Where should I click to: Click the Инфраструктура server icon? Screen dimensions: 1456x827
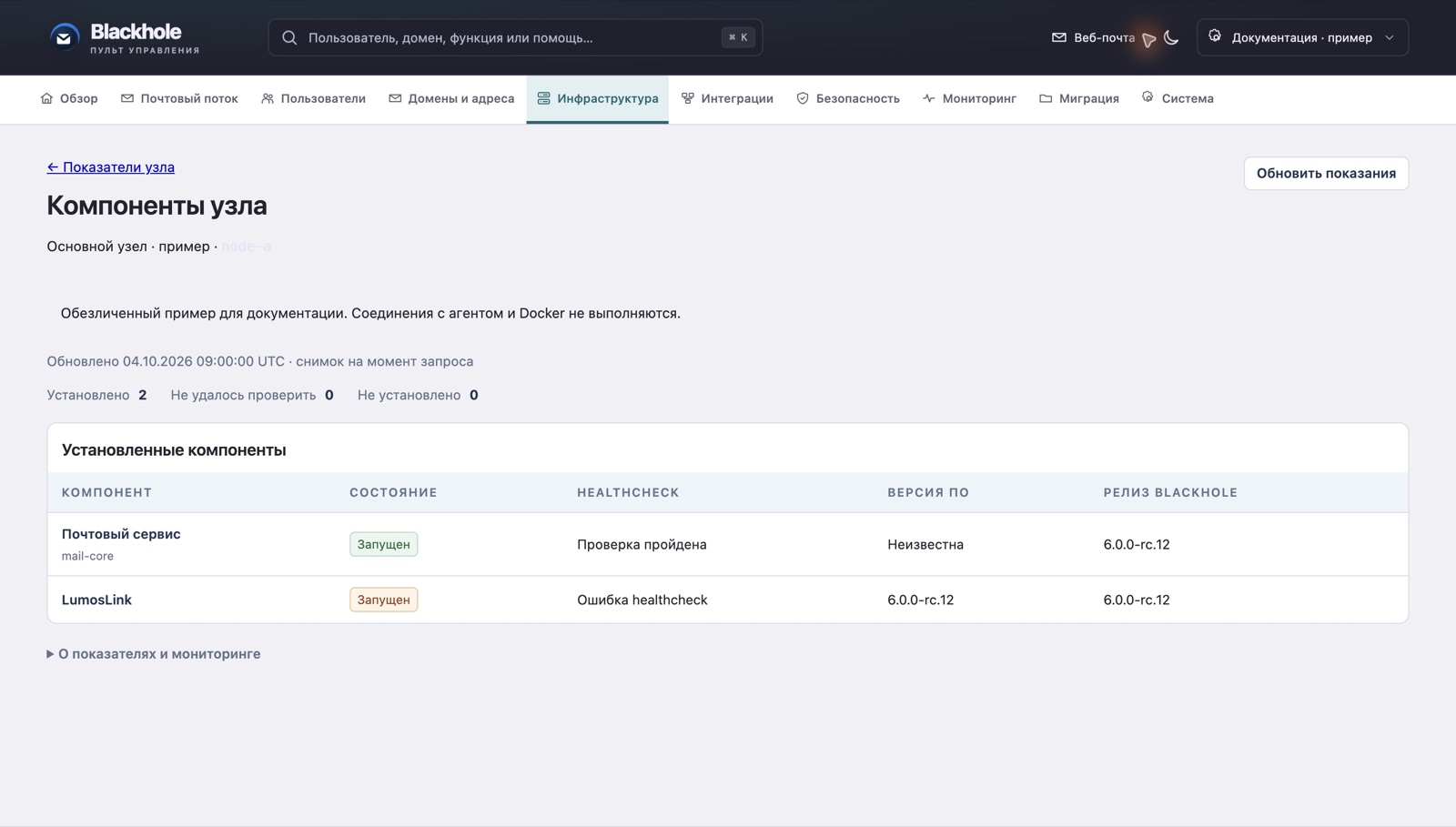[x=543, y=98]
